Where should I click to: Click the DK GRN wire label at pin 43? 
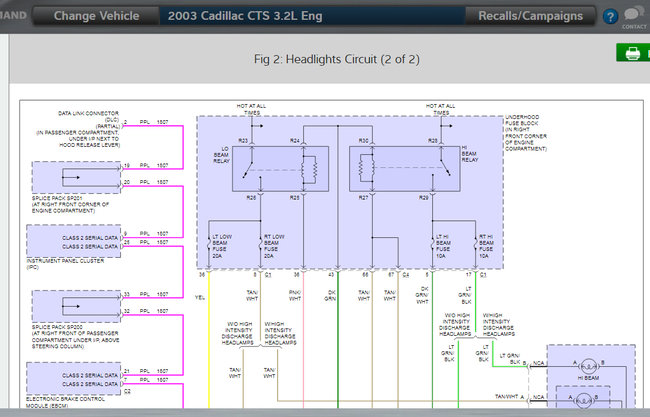tap(330, 296)
